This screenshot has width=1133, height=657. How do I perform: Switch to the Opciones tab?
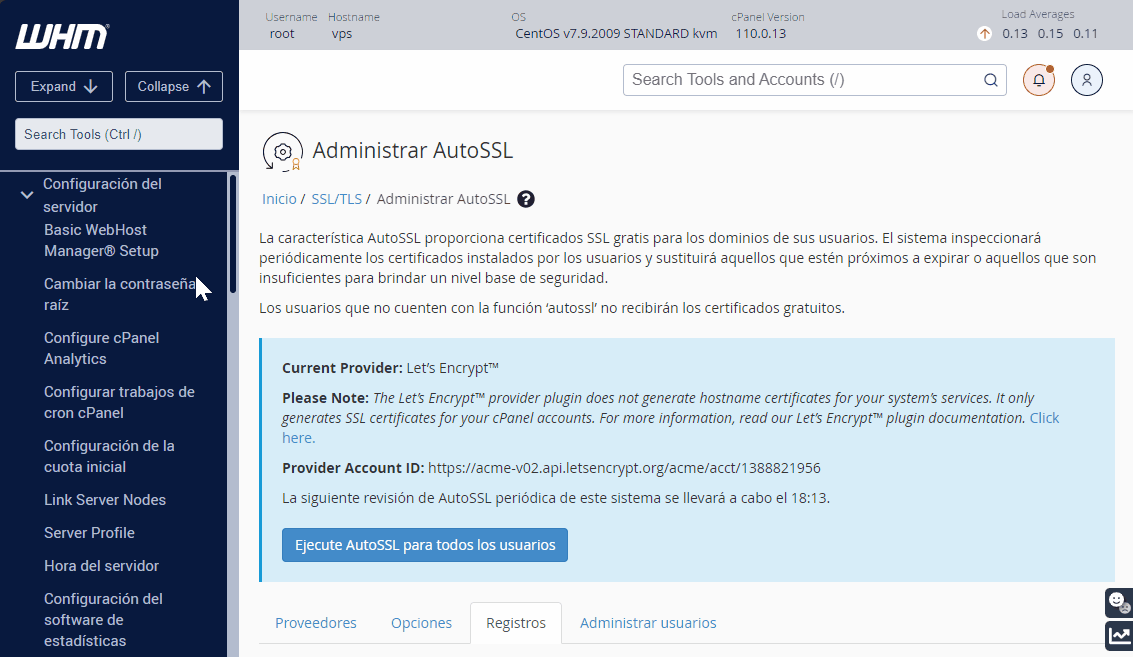[x=421, y=623]
